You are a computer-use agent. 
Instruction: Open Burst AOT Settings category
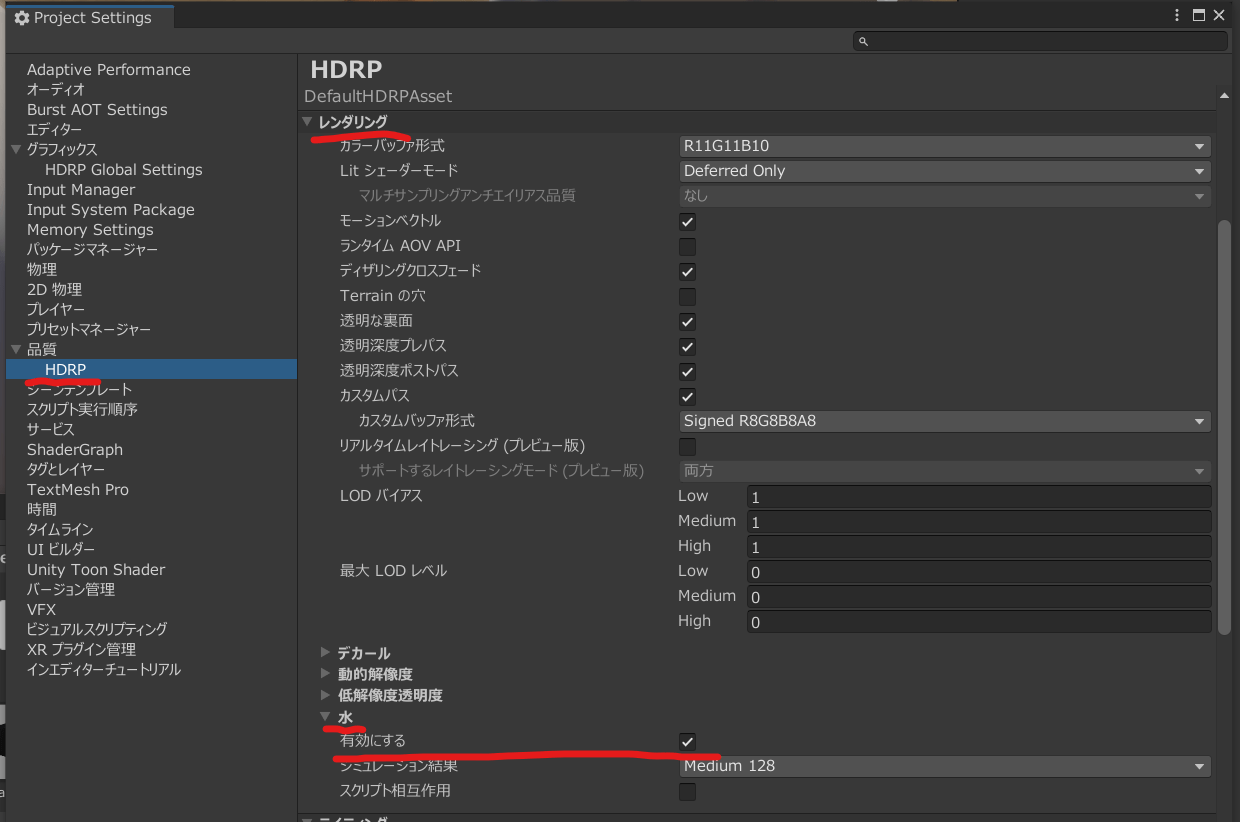click(x=97, y=110)
